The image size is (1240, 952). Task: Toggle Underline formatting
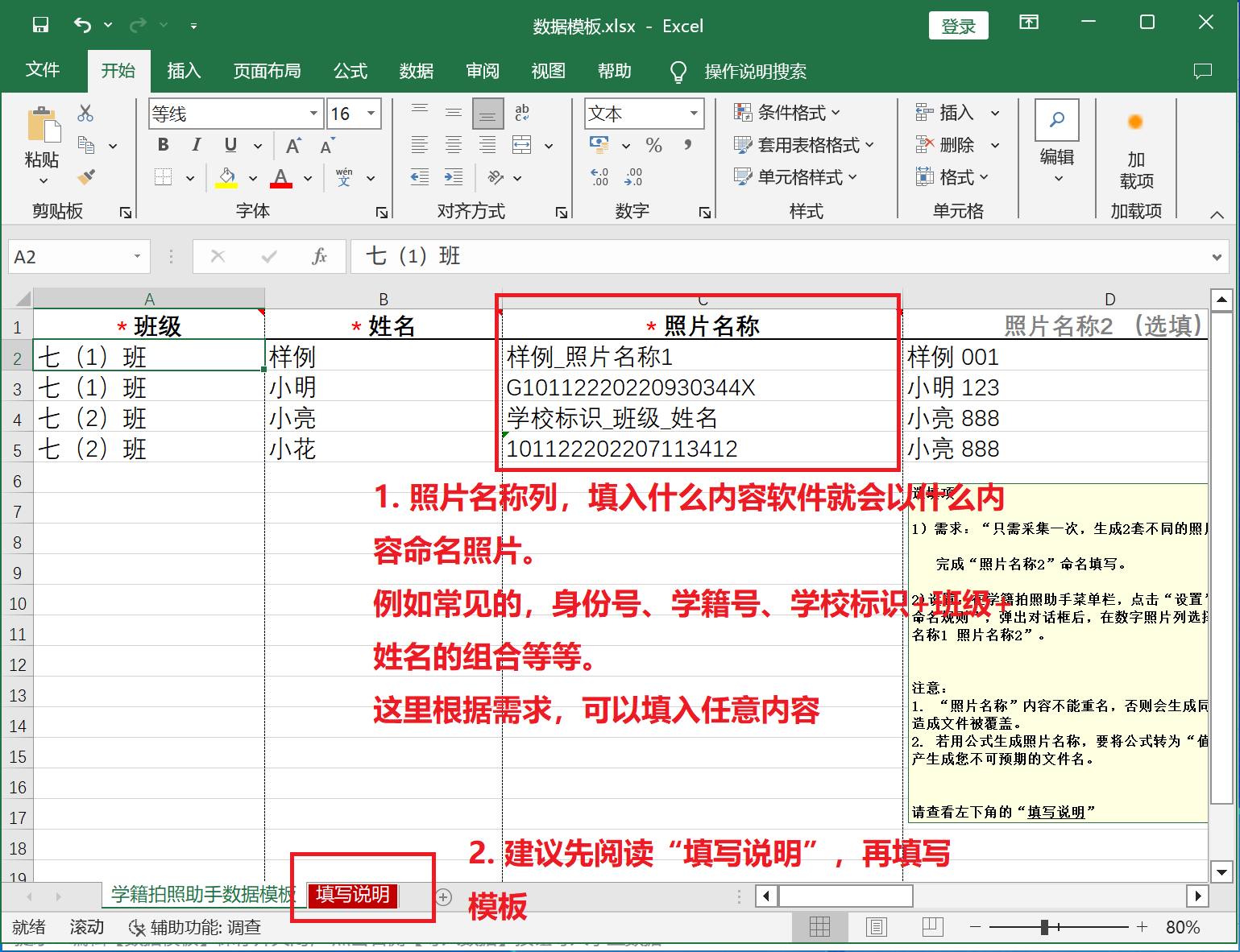pyautogui.click(x=230, y=145)
